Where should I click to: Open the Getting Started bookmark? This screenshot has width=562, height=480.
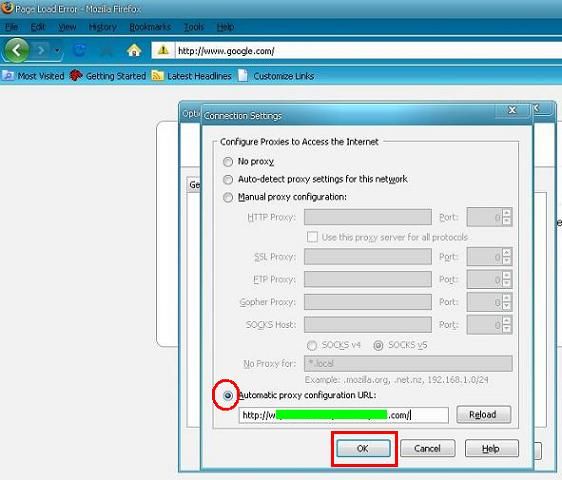[x=108, y=76]
